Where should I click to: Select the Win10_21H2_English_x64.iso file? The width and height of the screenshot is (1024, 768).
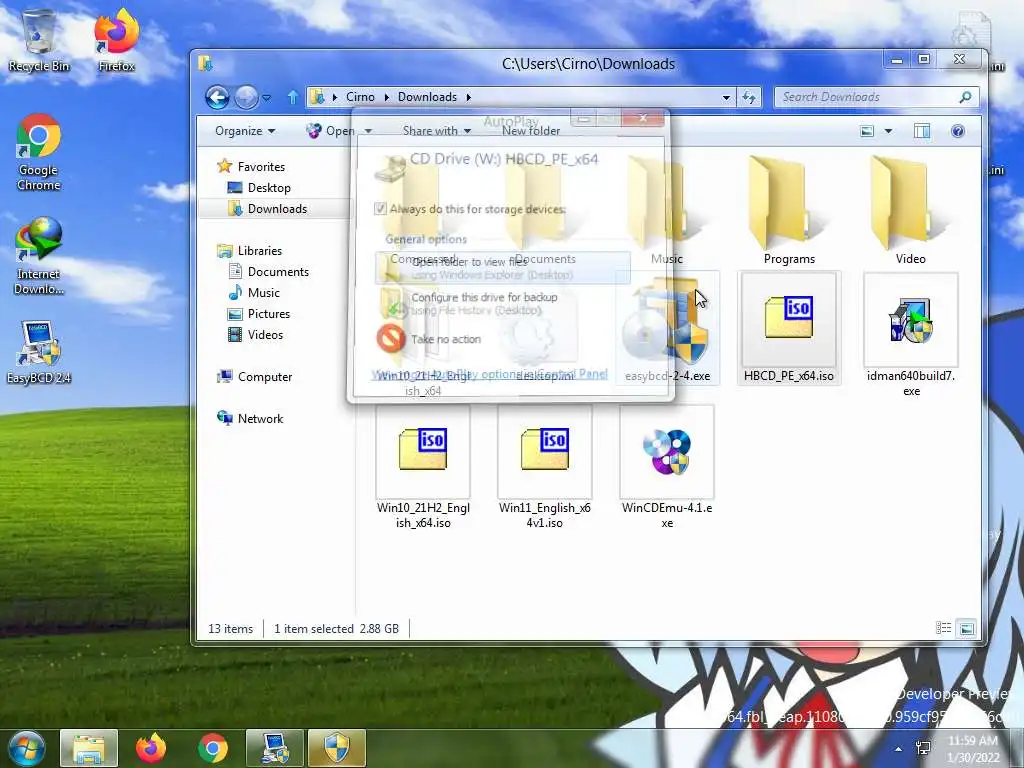point(423,466)
